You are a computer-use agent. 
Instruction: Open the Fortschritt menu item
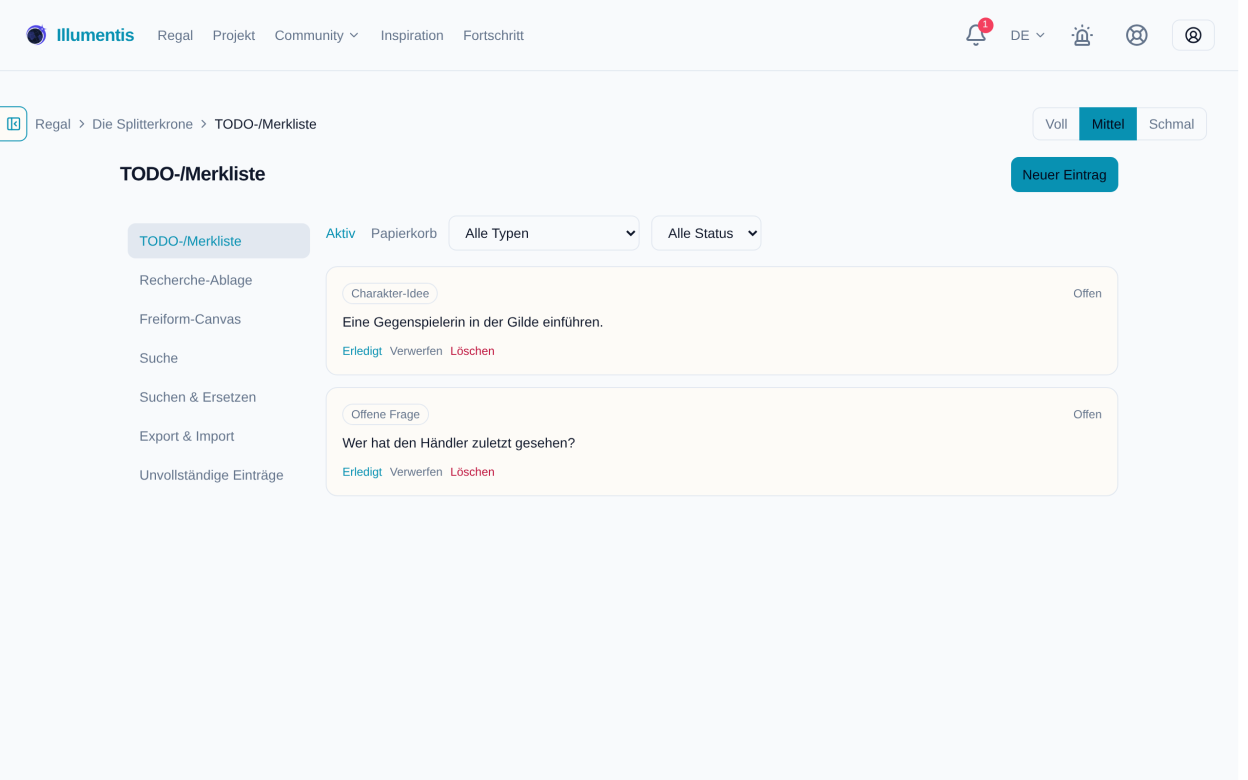[493, 35]
